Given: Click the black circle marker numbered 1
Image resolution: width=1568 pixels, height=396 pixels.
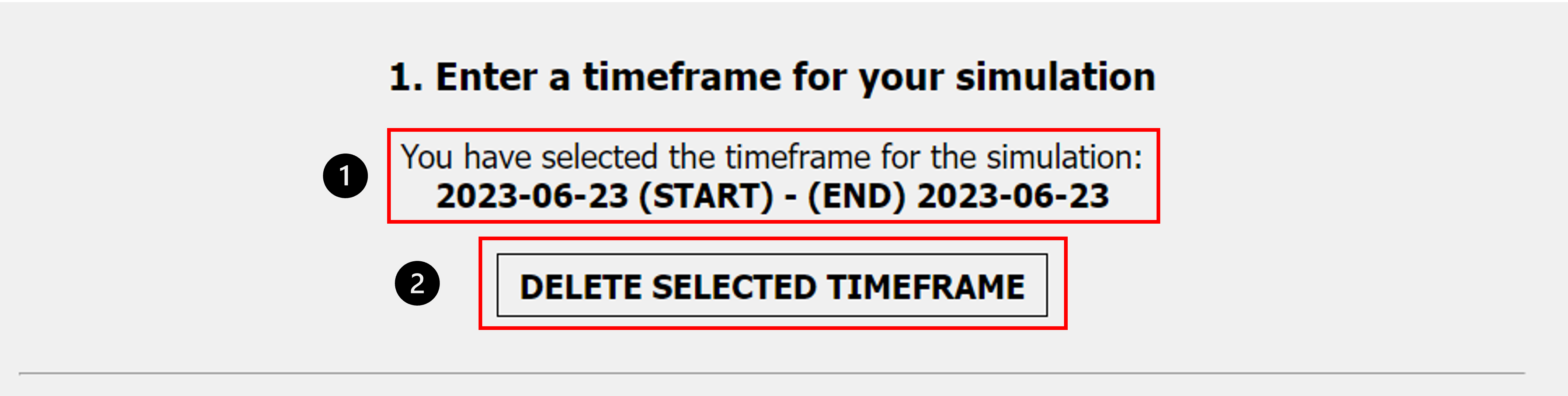Looking at the screenshot, I should click(x=345, y=176).
